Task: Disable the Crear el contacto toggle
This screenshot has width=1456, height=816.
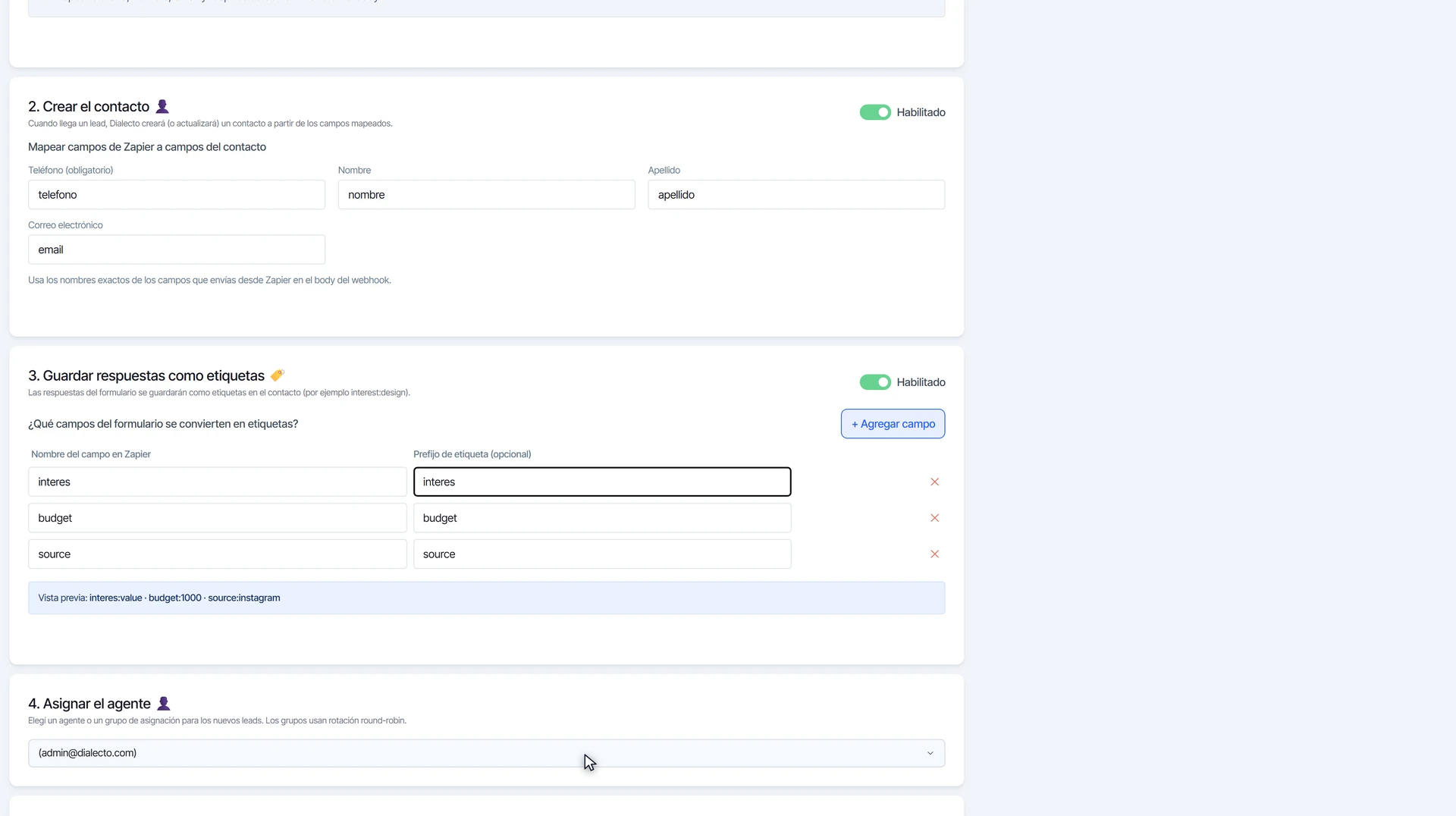Action: [x=875, y=112]
